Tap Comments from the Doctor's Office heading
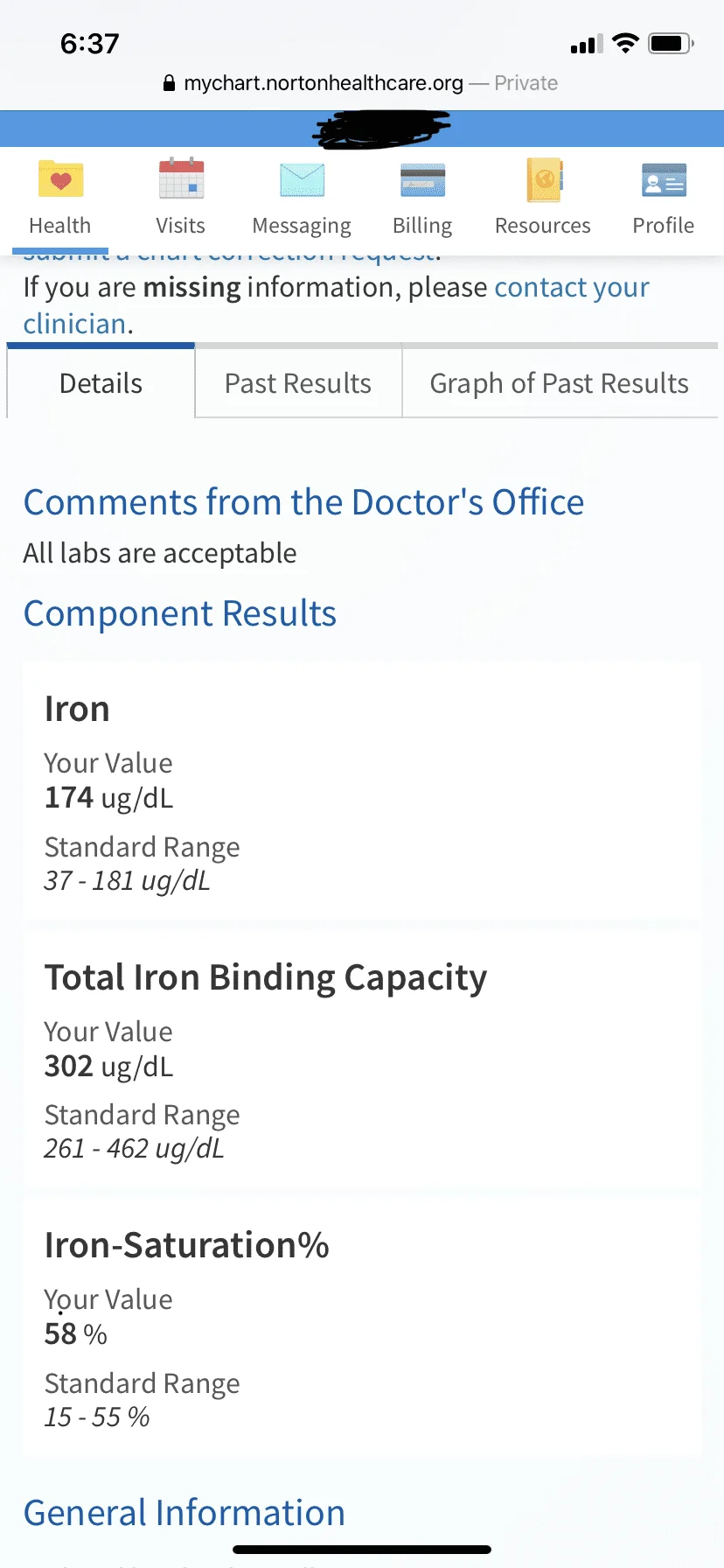The image size is (724, 1568). (x=303, y=502)
